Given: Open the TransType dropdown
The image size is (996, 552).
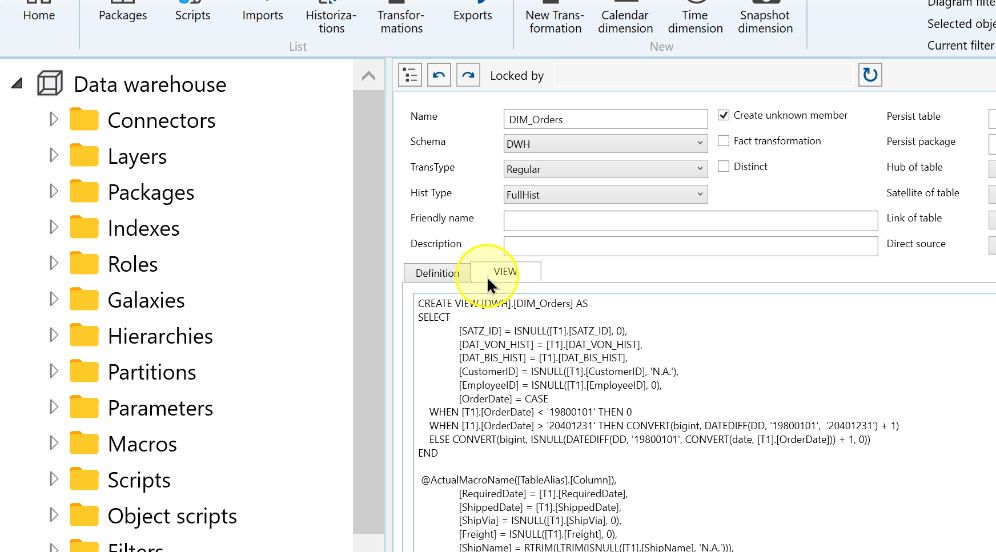Looking at the screenshot, I should [605, 169].
